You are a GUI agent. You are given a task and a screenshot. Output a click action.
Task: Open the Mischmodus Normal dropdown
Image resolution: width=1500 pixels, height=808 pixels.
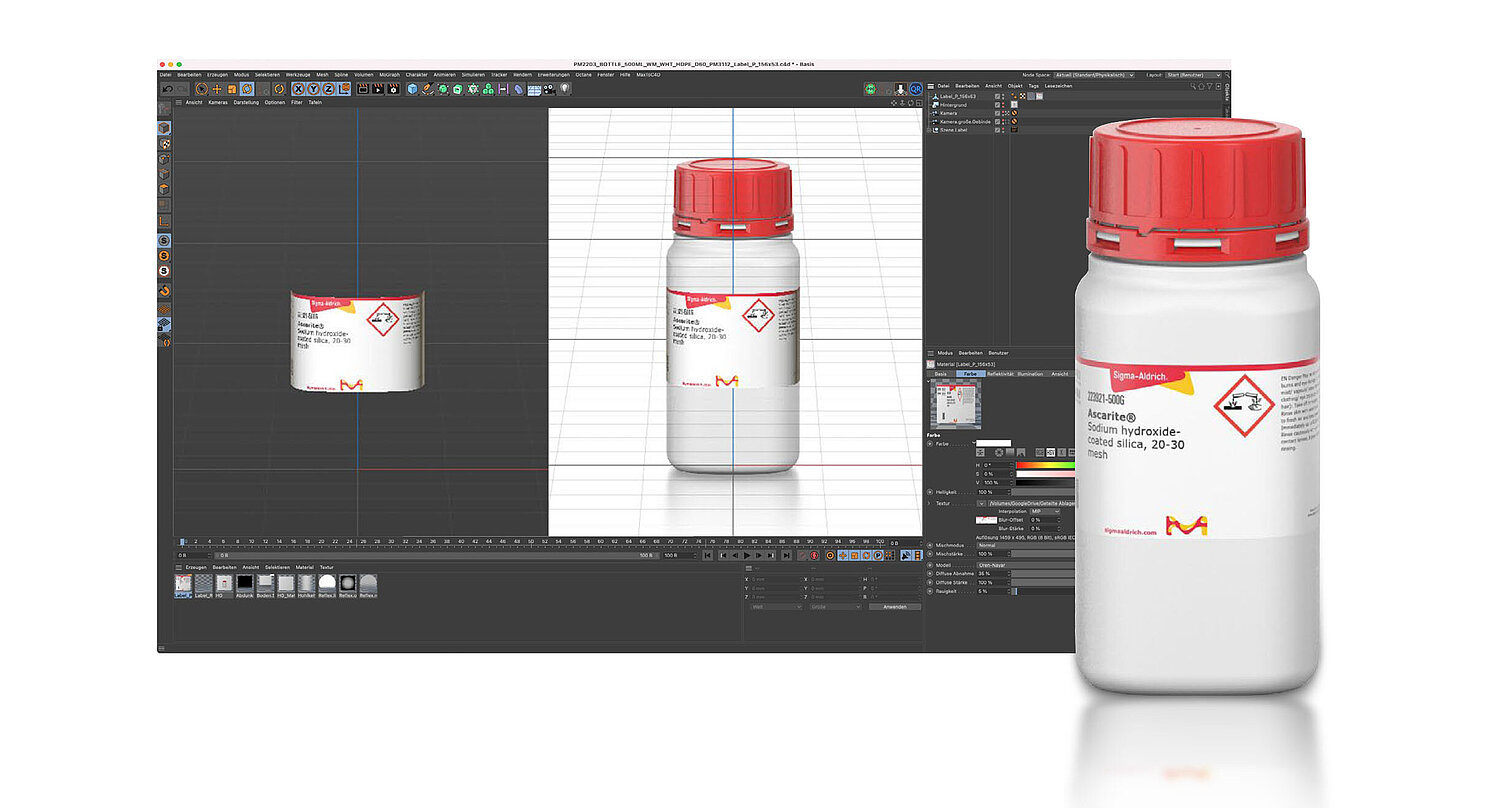pyautogui.click(x=1026, y=545)
